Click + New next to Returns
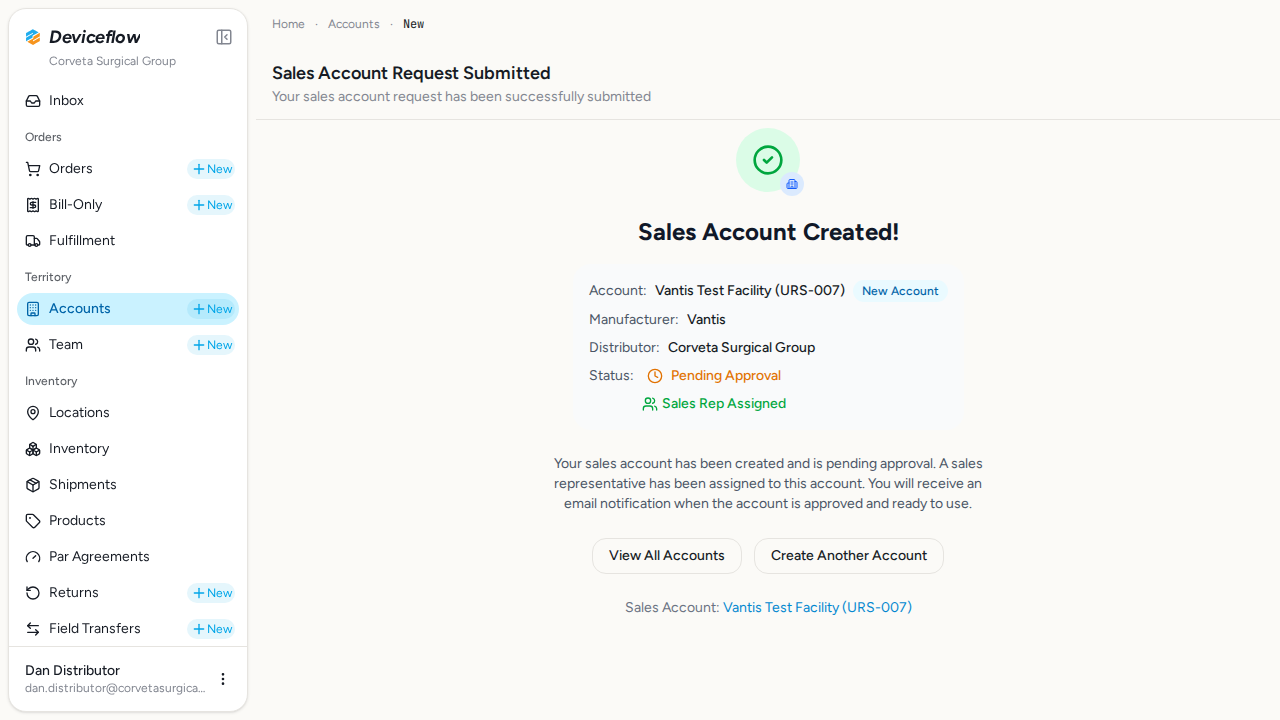Viewport: 1280px width, 720px height. tap(212, 593)
